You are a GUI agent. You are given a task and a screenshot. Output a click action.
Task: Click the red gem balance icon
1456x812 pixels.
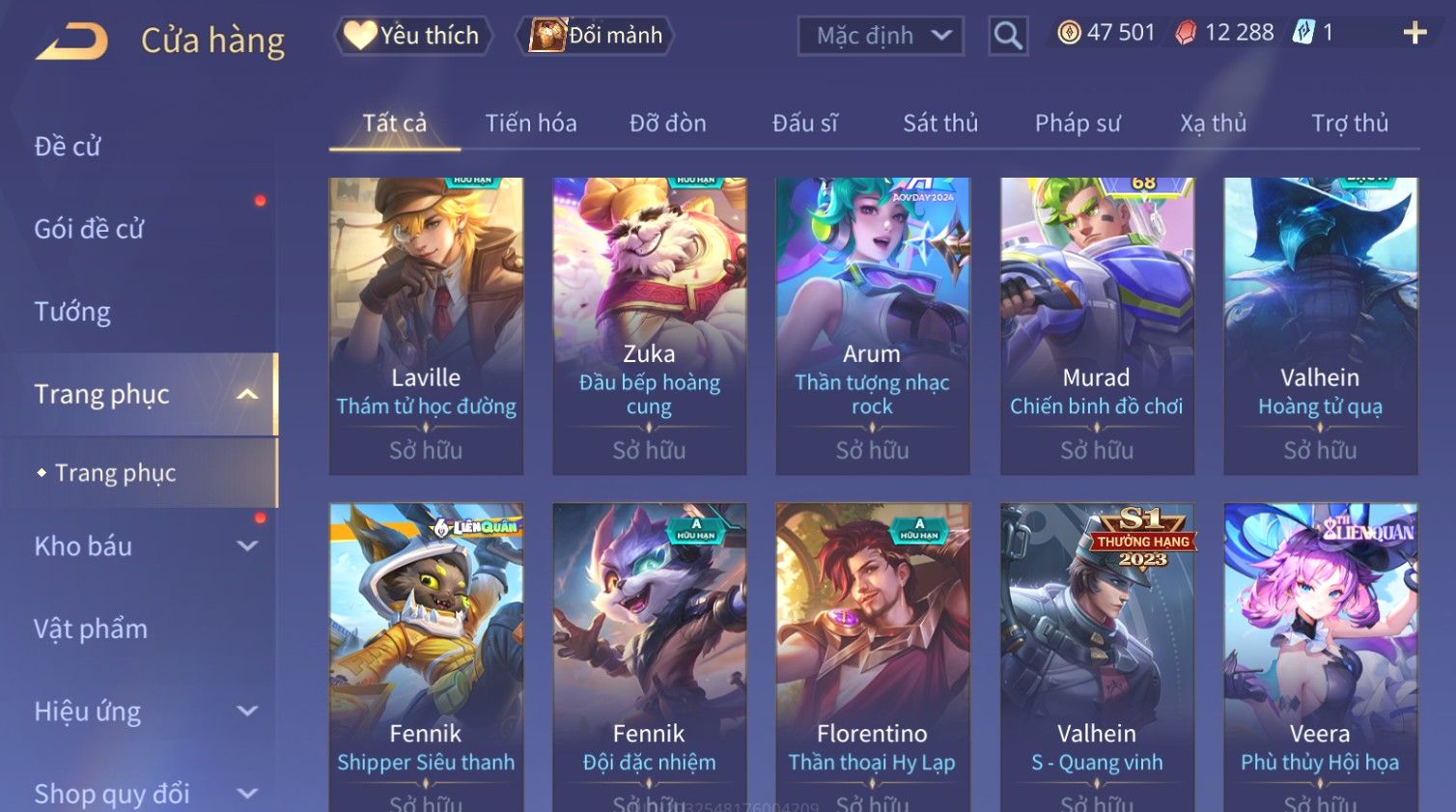pyautogui.click(x=1186, y=33)
